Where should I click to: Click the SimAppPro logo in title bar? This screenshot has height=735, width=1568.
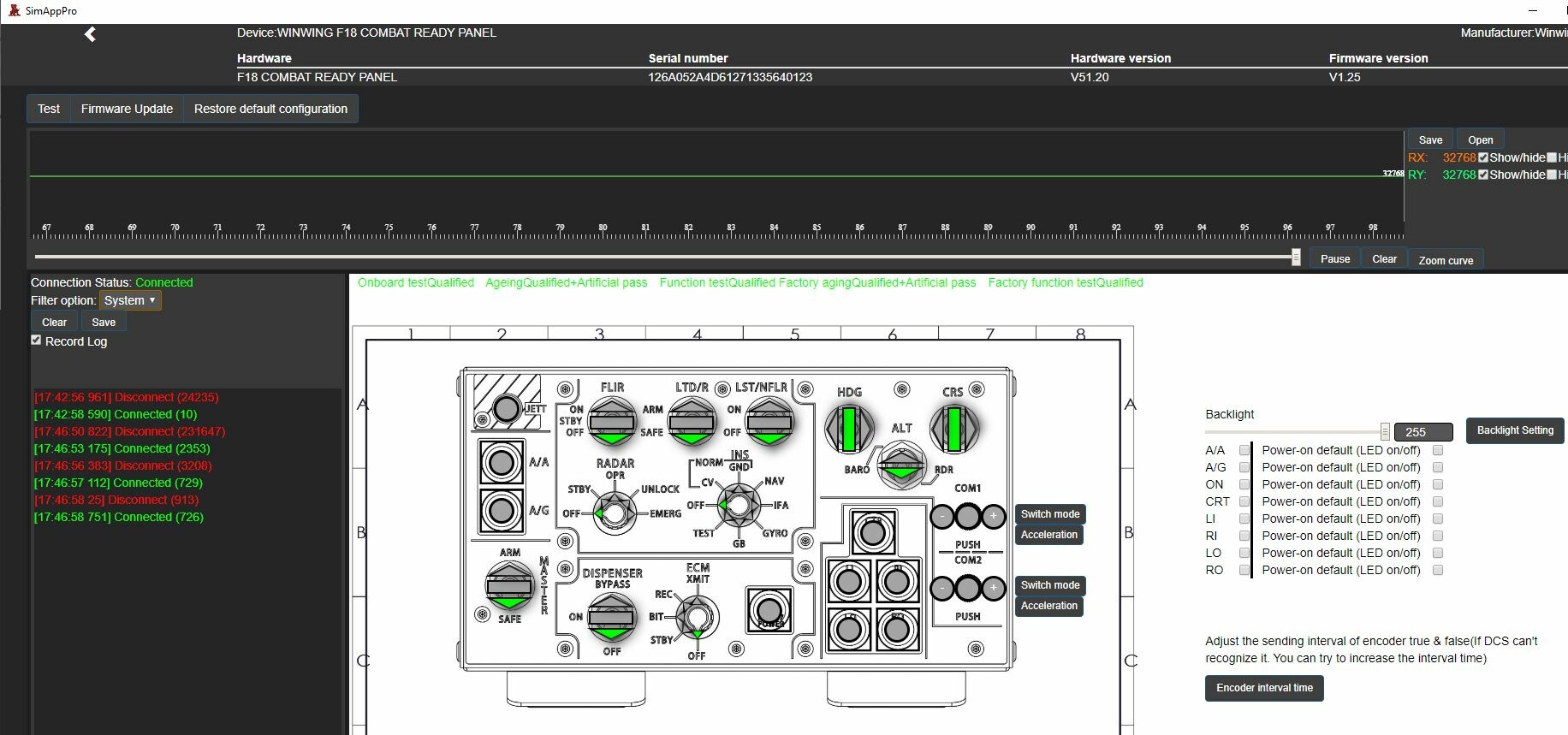(x=14, y=10)
